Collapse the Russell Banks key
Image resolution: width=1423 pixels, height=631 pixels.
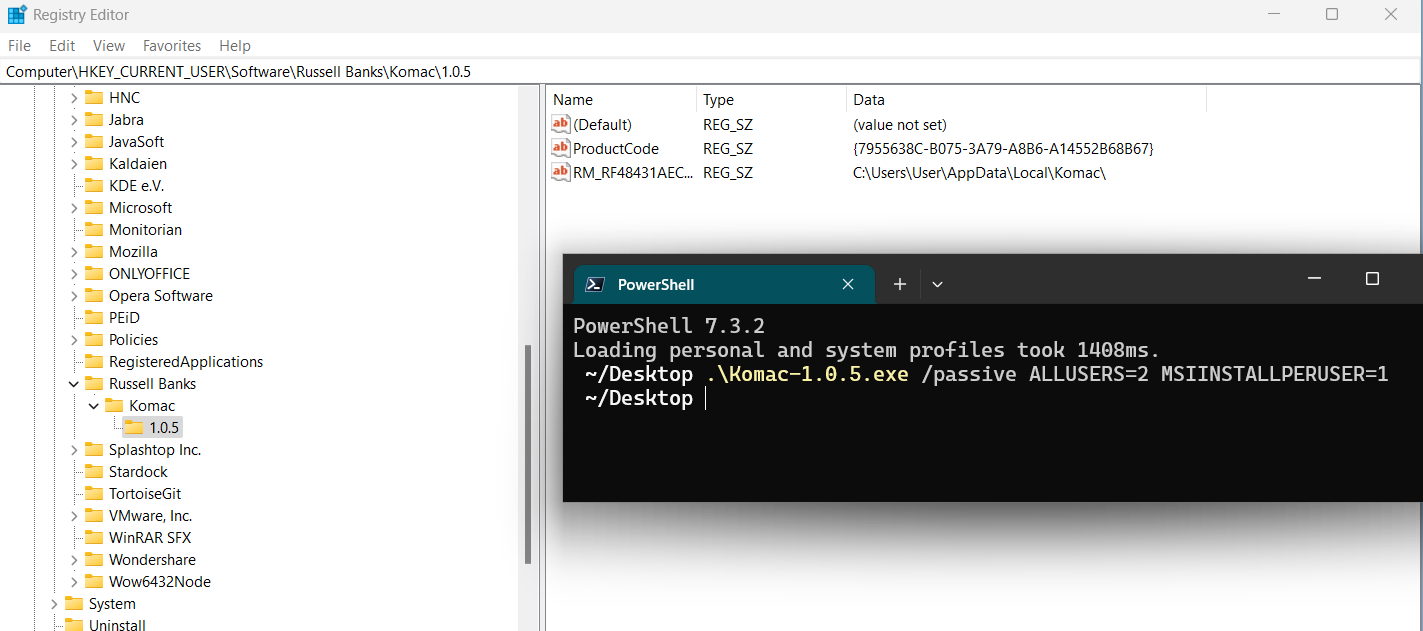(x=74, y=383)
